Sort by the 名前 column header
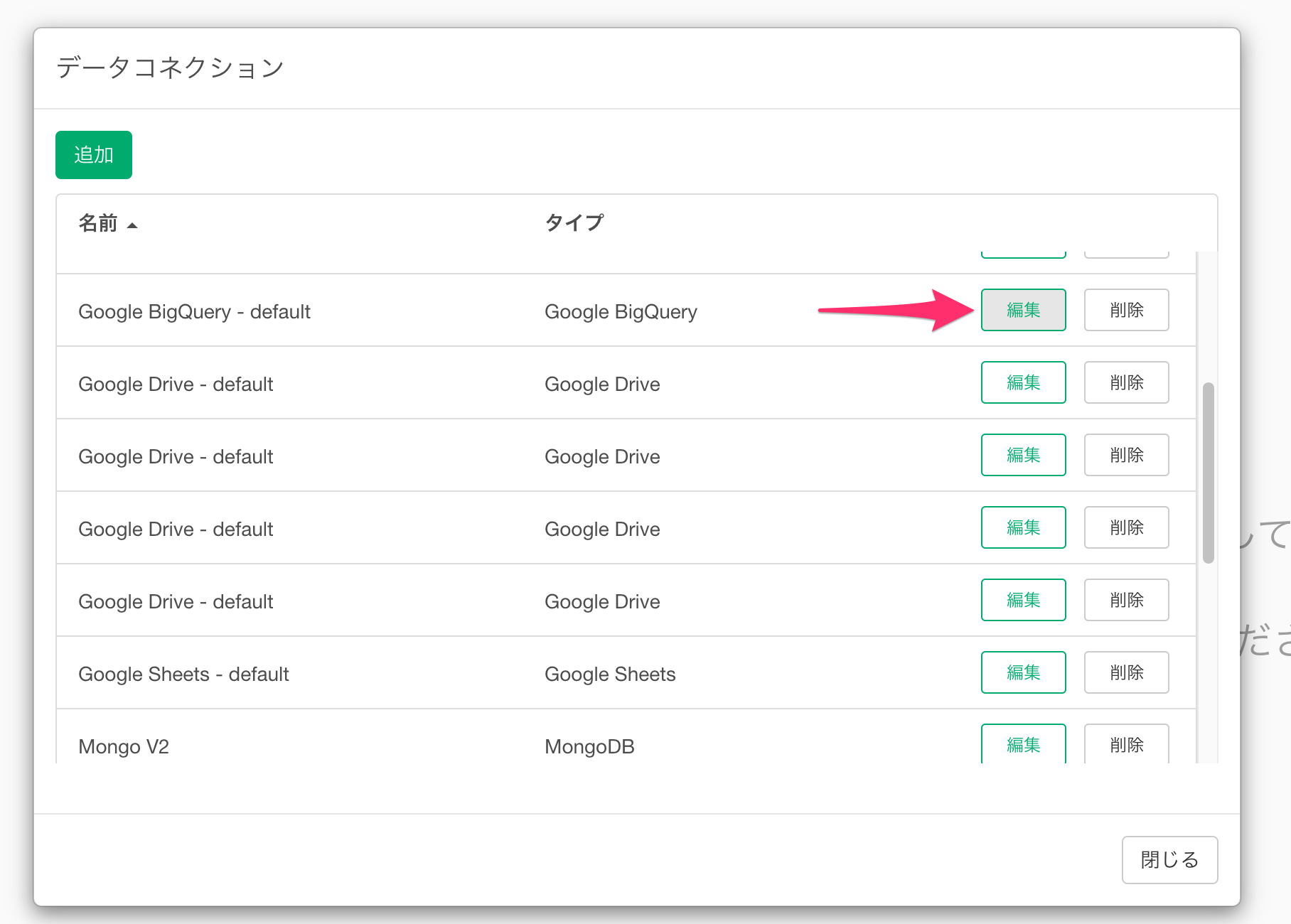1291x924 pixels. [98, 223]
